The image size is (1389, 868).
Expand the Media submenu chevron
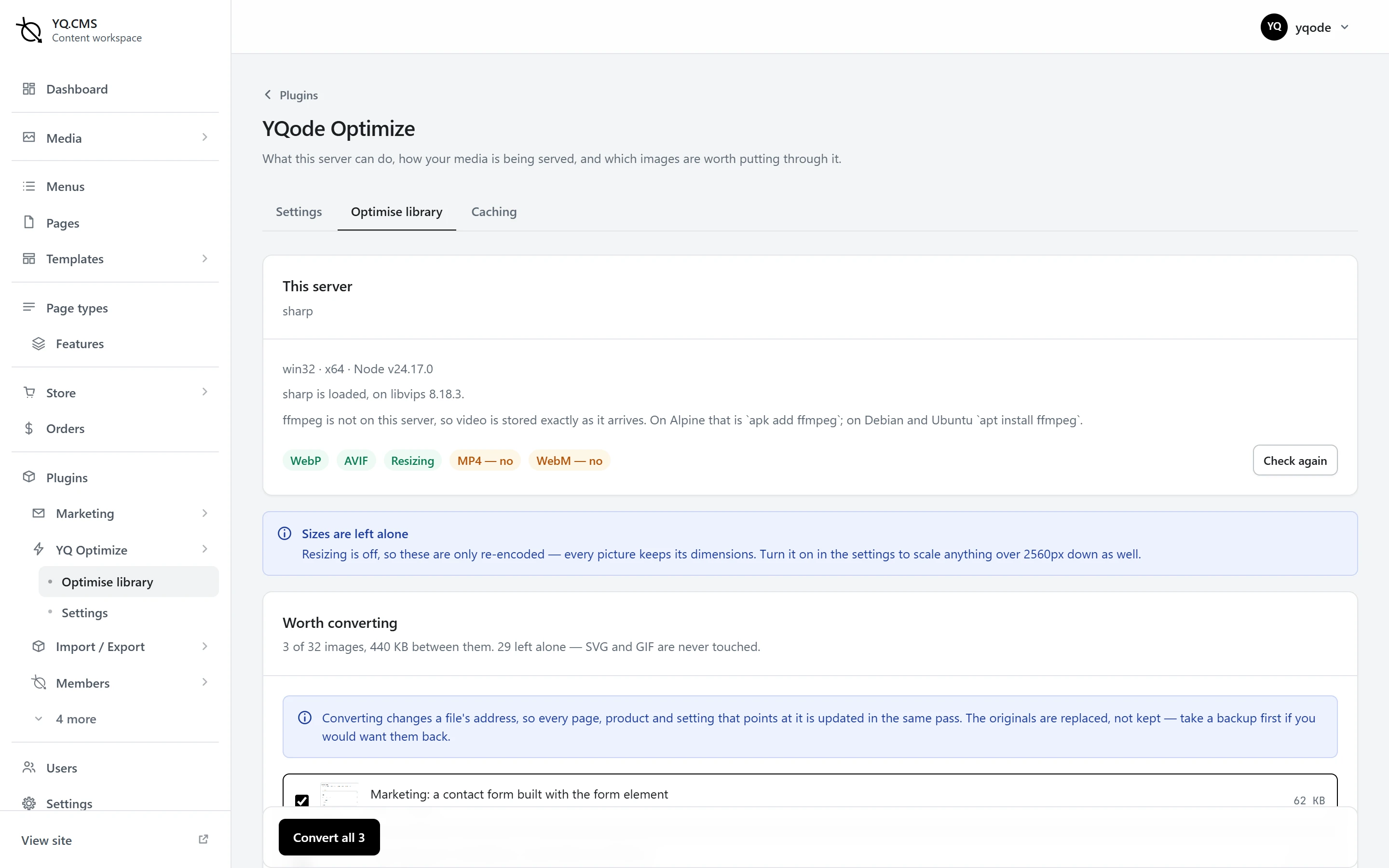point(205,137)
